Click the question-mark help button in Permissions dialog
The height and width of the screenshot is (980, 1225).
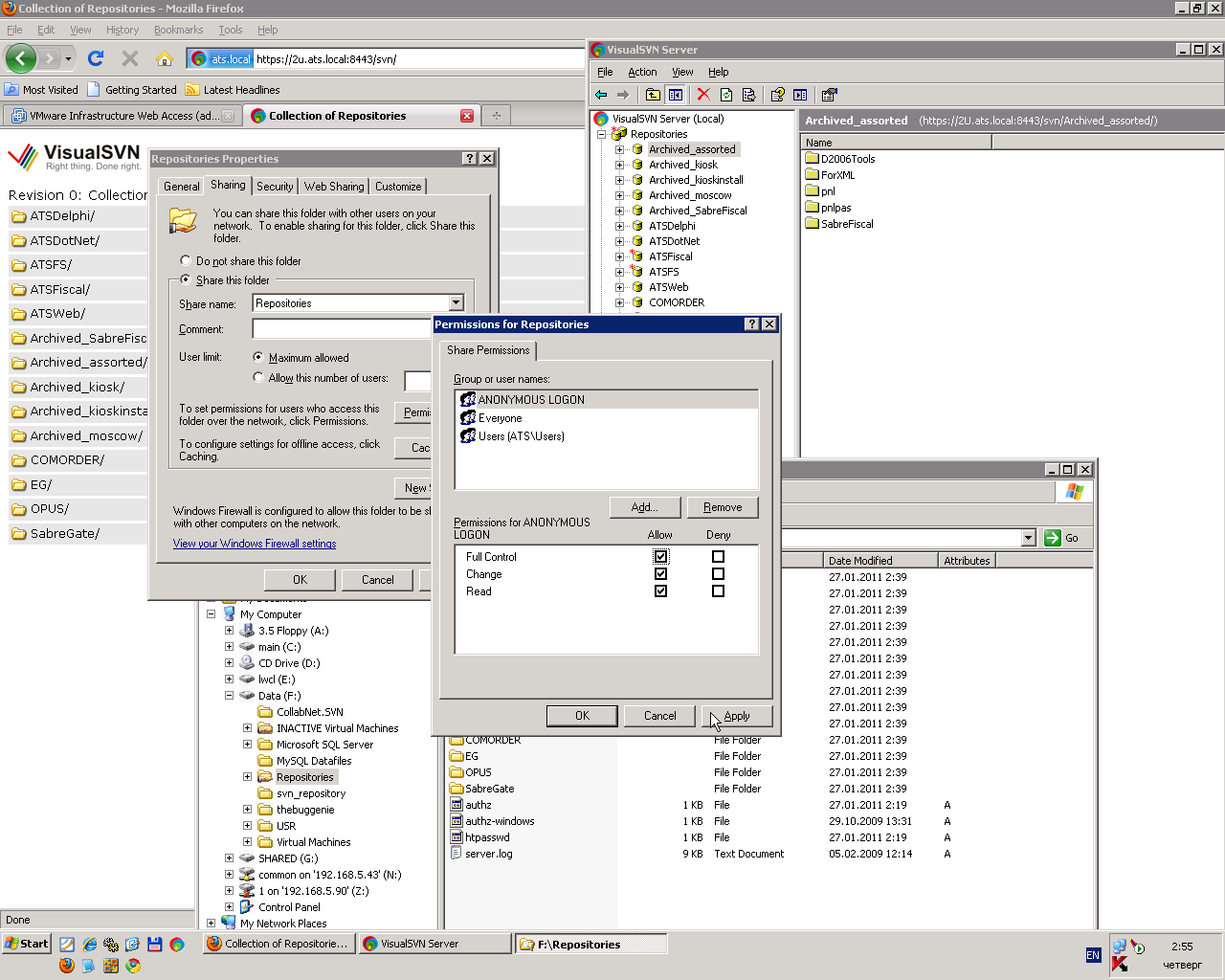click(x=752, y=324)
